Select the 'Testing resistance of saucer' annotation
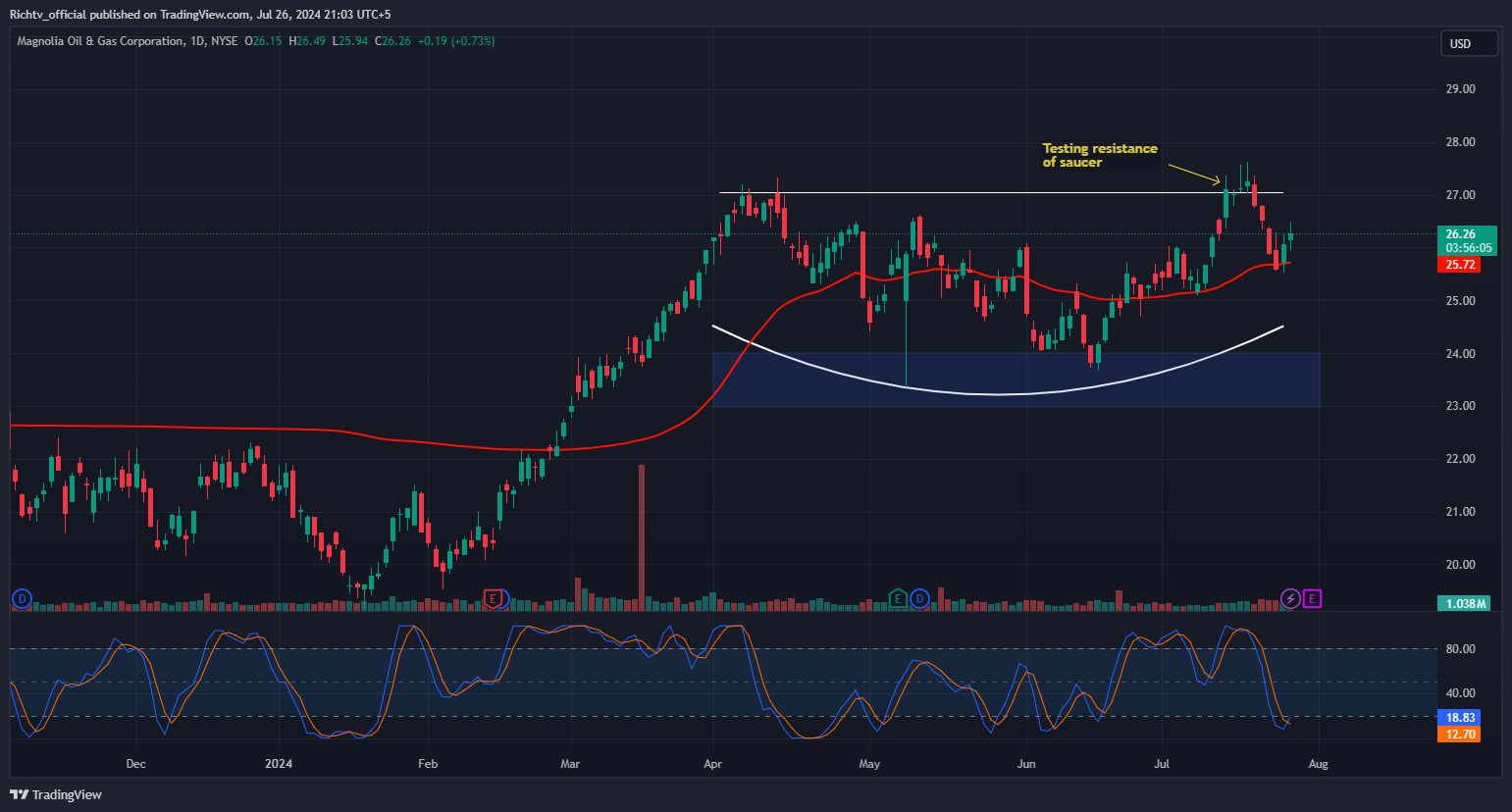The image size is (1512, 812). (x=1100, y=155)
